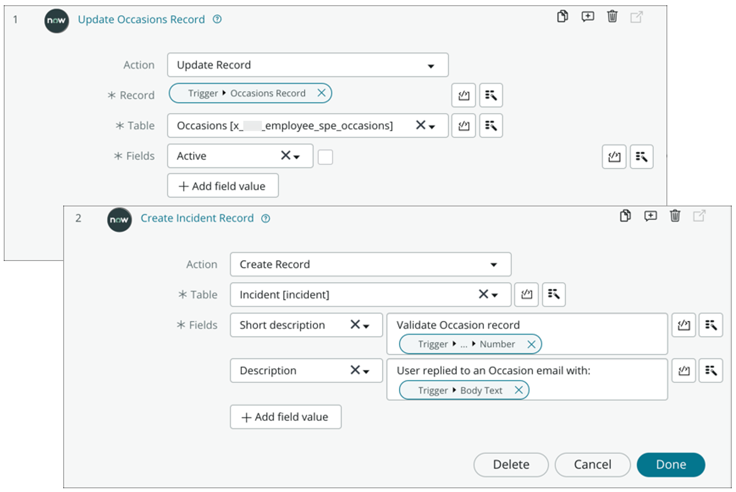736x492 pixels.
Task: Open help for Update Occasions Record
Action: click(x=218, y=19)
